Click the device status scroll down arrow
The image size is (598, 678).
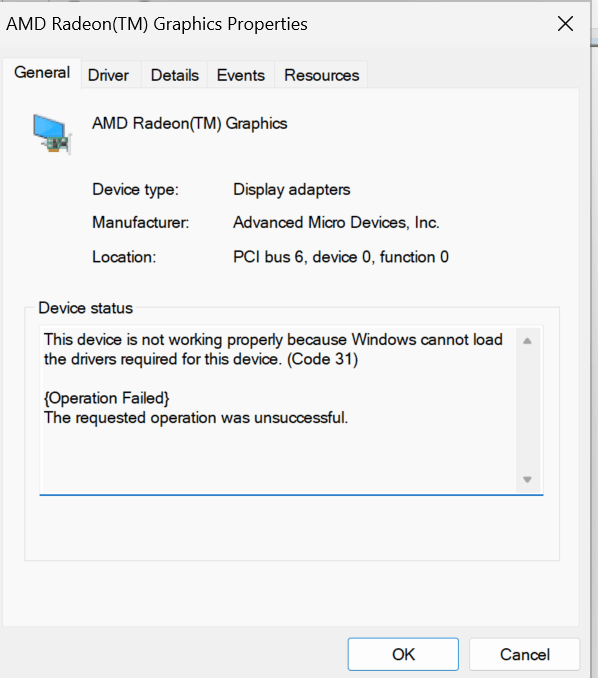pyautogui.click(x=527, y=480)
